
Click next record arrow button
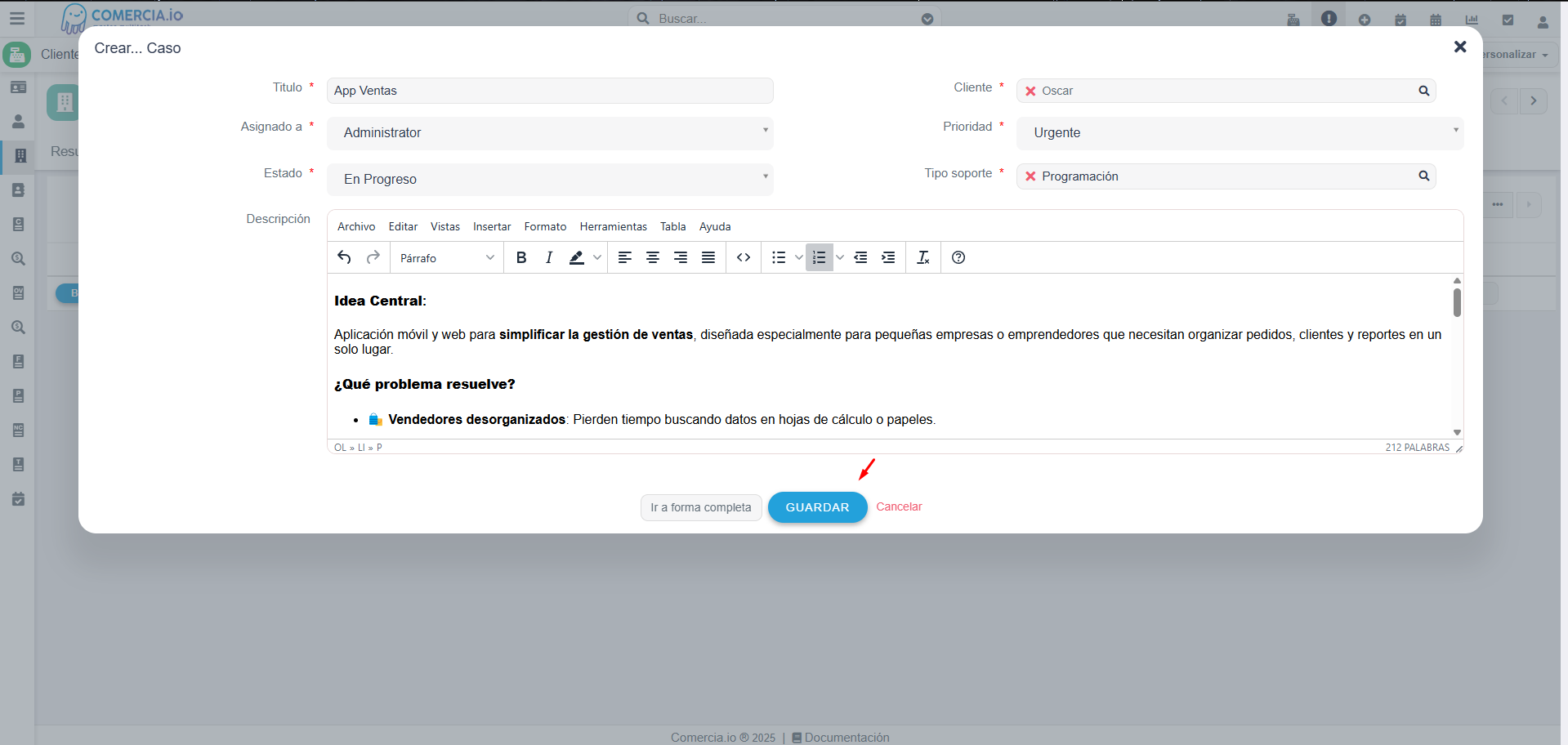[1534, 100]
